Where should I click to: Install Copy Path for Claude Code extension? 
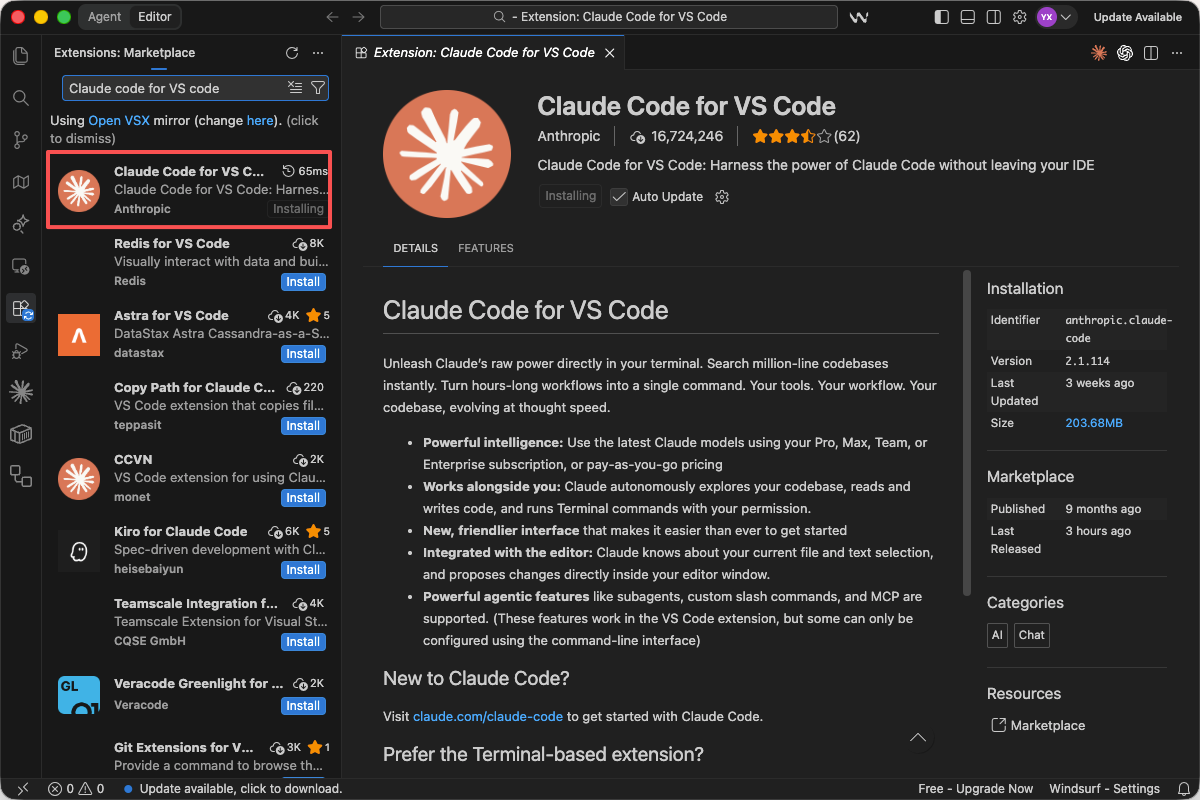click(303, 426)
